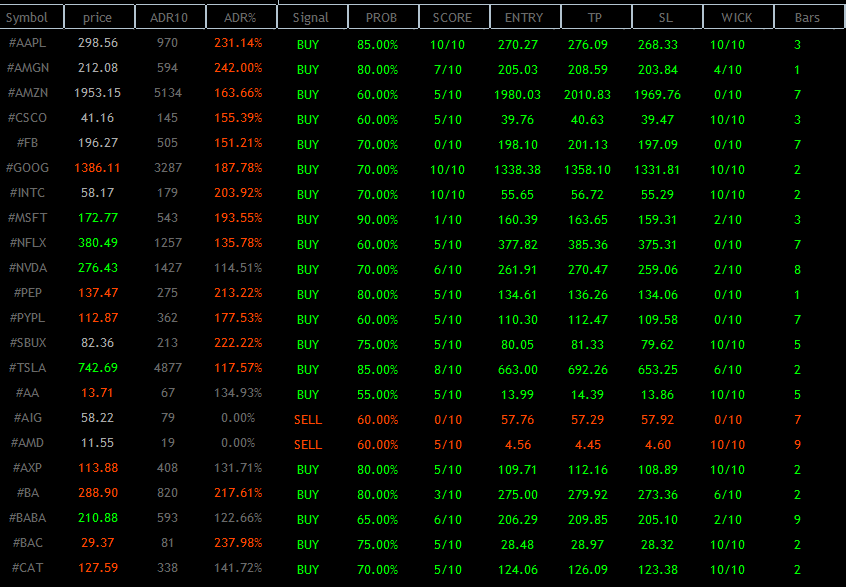This screenshot has height=587, width=846.
Task: Click the ADR% value 237.98%
Action: point(238,542)
